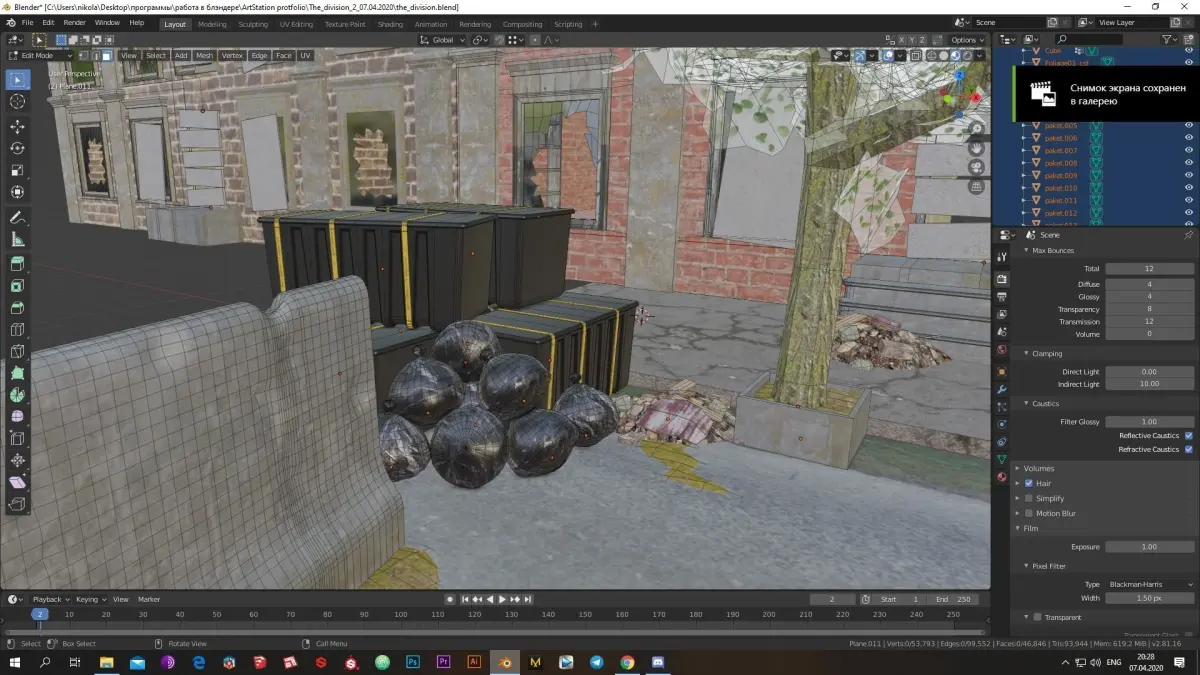
Task: Select the Bevel tool
Action: [18, 308]
